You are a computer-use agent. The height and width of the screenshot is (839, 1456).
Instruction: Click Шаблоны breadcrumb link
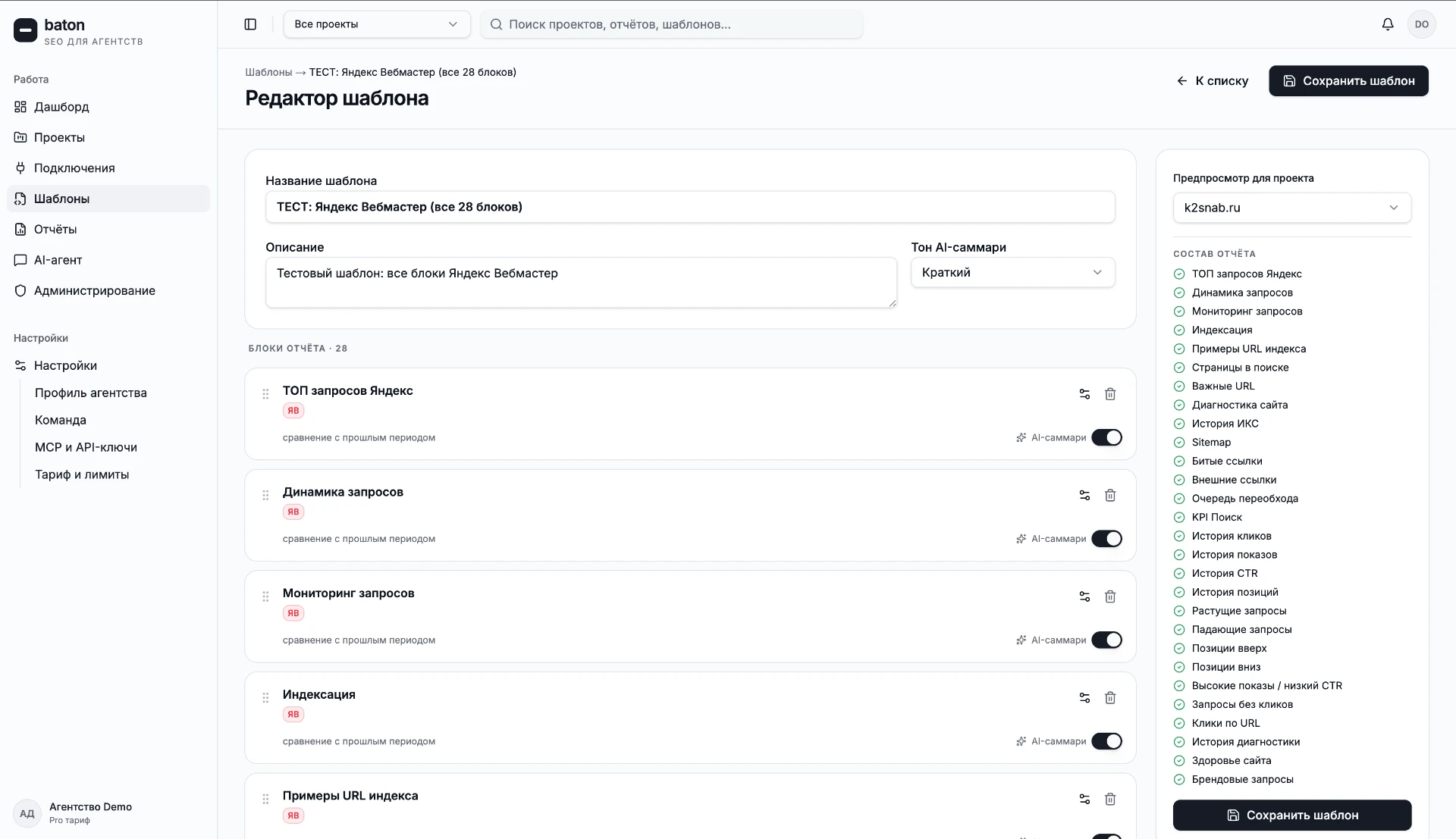click(268, 72)
